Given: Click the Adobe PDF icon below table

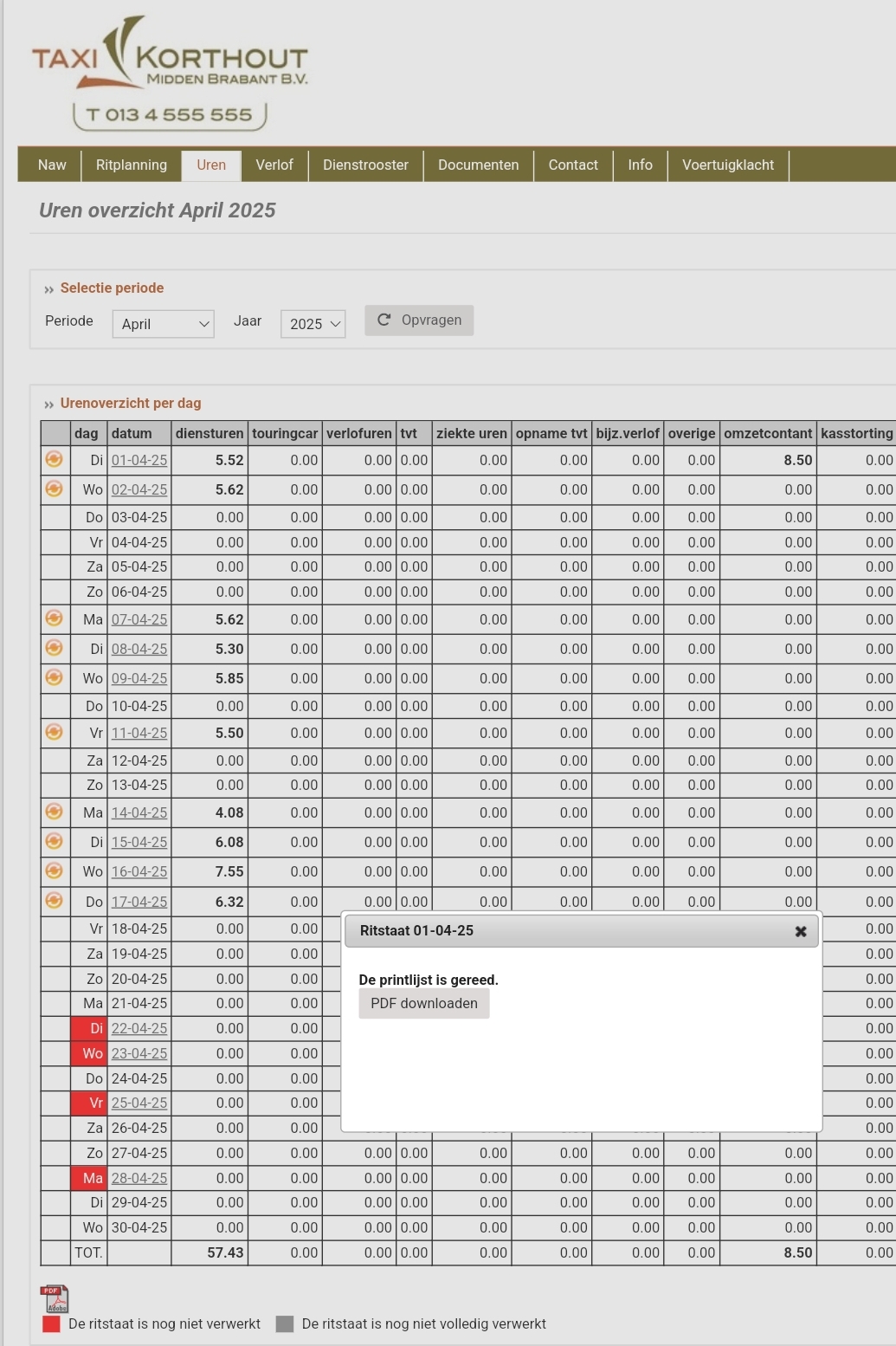Looking at the screenshot, I should click(x=54, y=1298).
